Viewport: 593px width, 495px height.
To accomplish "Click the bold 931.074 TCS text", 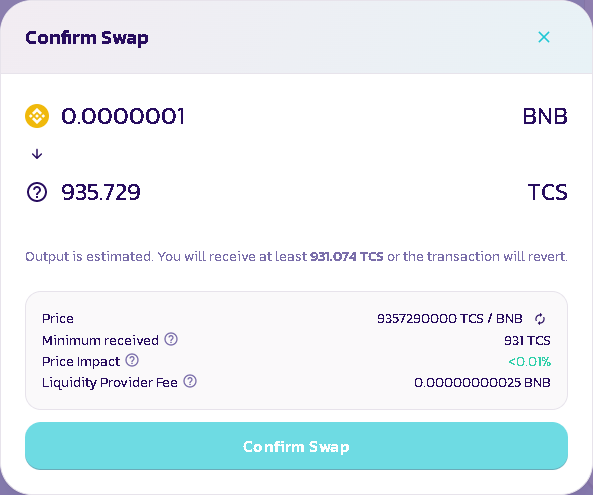I will click(x=346, y=256).
